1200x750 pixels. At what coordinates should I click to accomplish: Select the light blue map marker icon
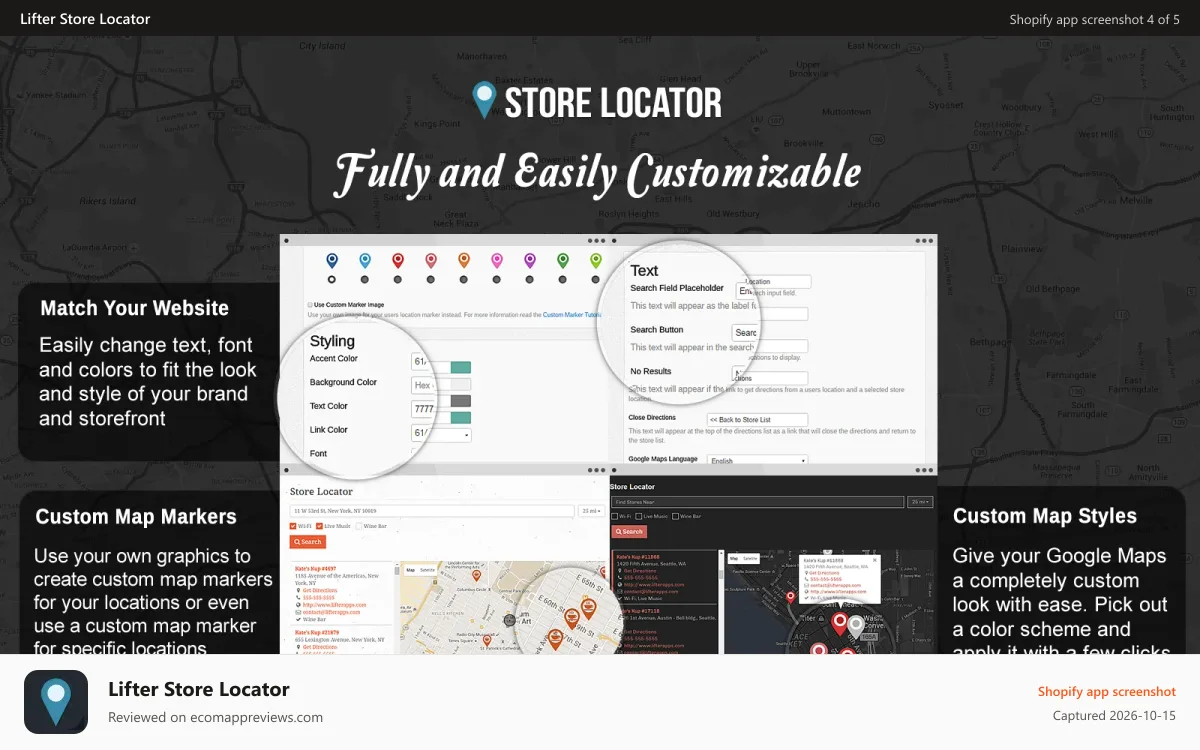pyautogui.click(x=365, y=261)
